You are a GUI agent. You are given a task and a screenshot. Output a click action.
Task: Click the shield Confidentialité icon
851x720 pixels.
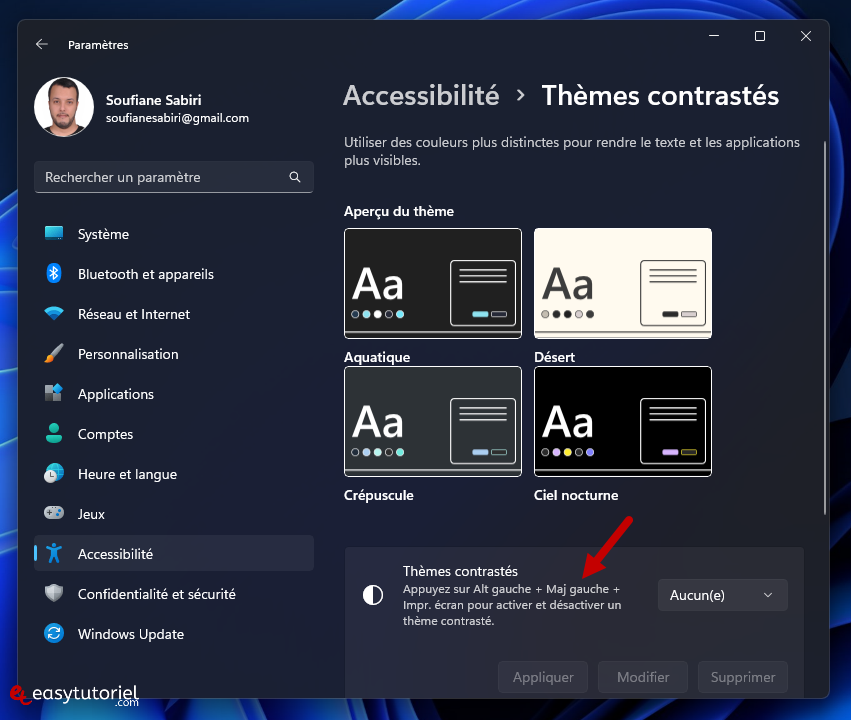(54, 593)
